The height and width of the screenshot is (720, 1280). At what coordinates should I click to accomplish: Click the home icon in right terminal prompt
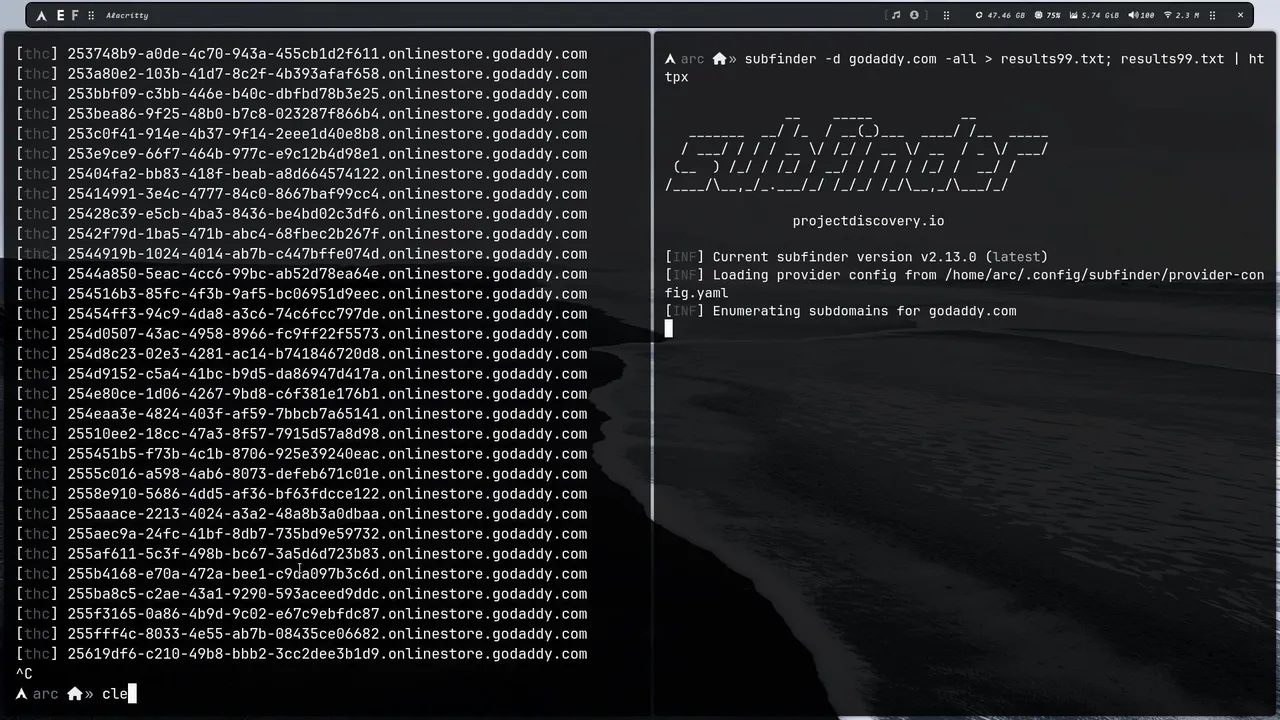point(719,59)
